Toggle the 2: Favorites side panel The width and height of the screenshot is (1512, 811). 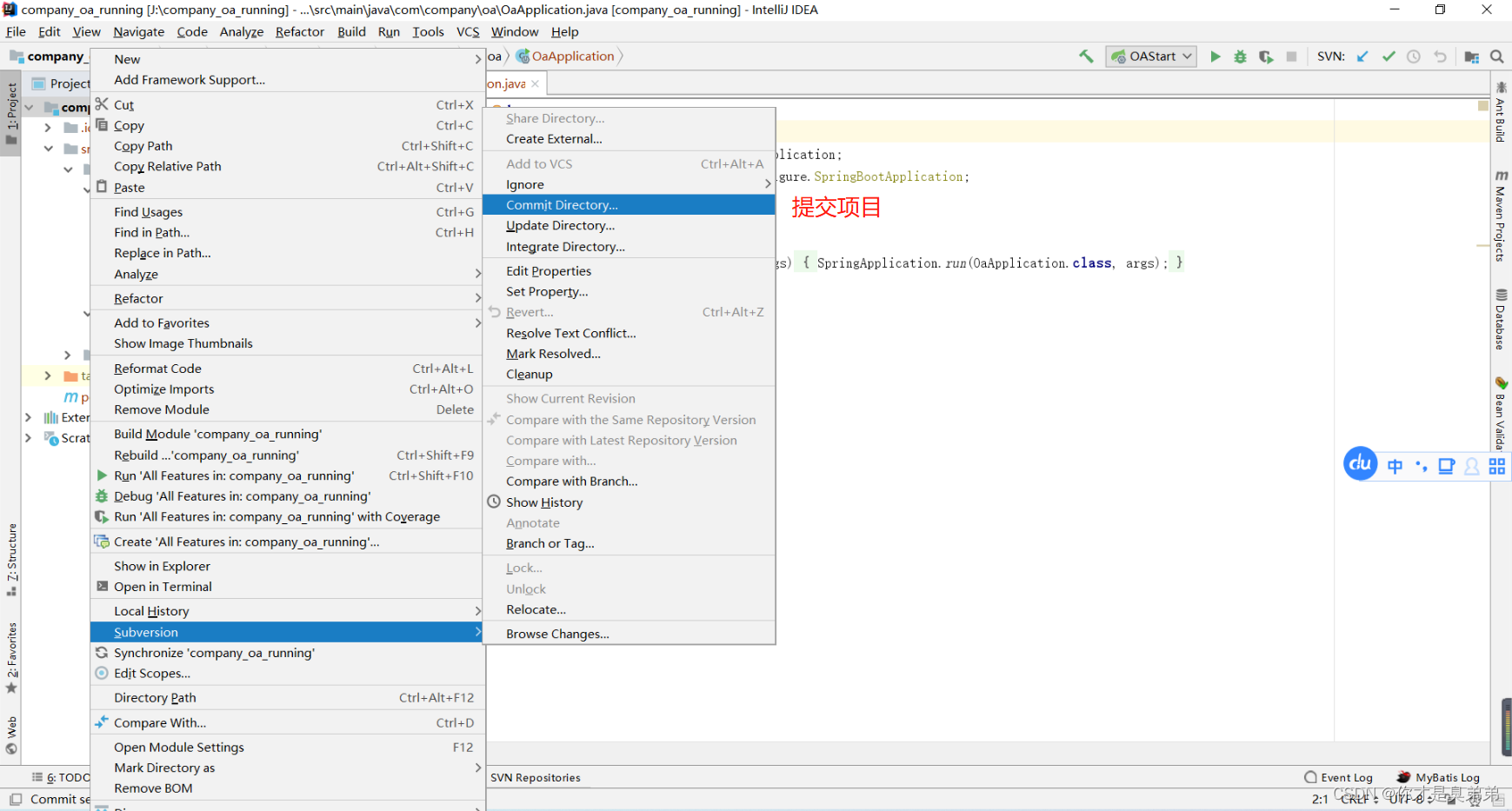(11, 658)
